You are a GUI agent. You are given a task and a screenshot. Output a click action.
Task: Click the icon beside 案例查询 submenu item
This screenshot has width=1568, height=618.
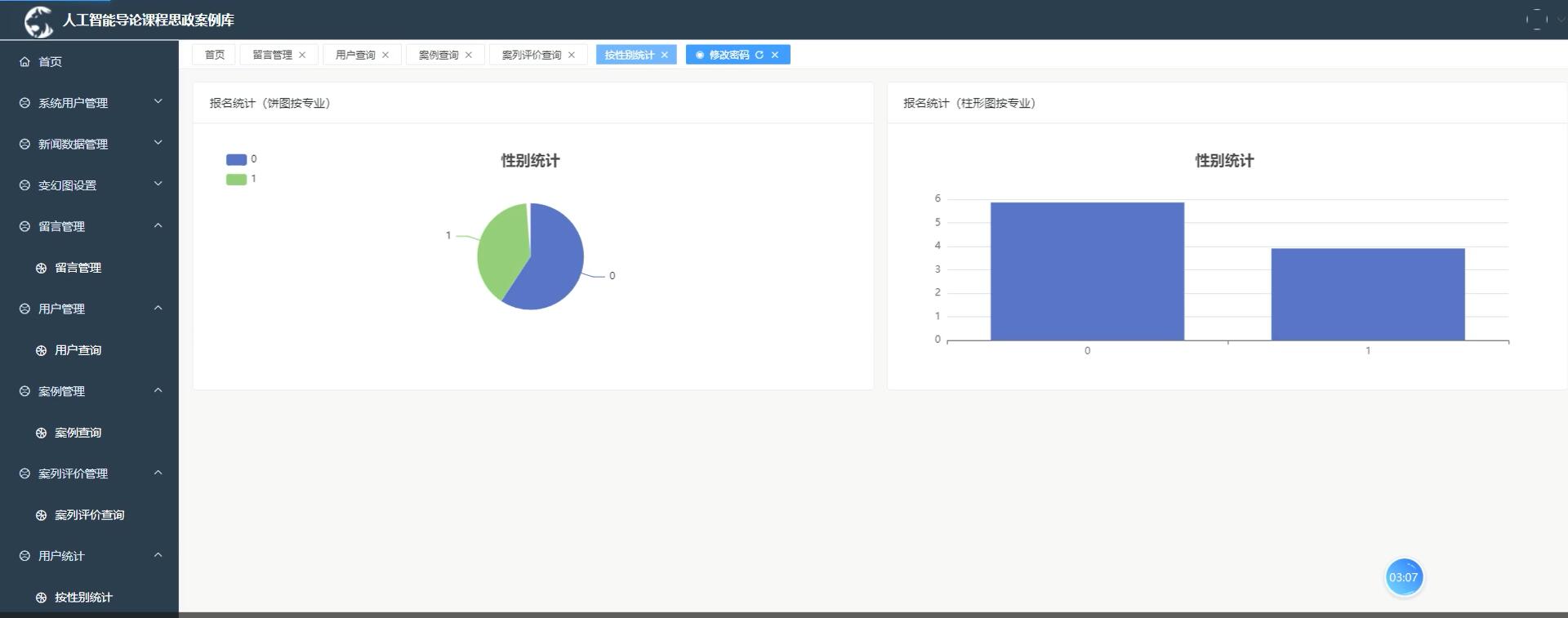click(41, 433)
